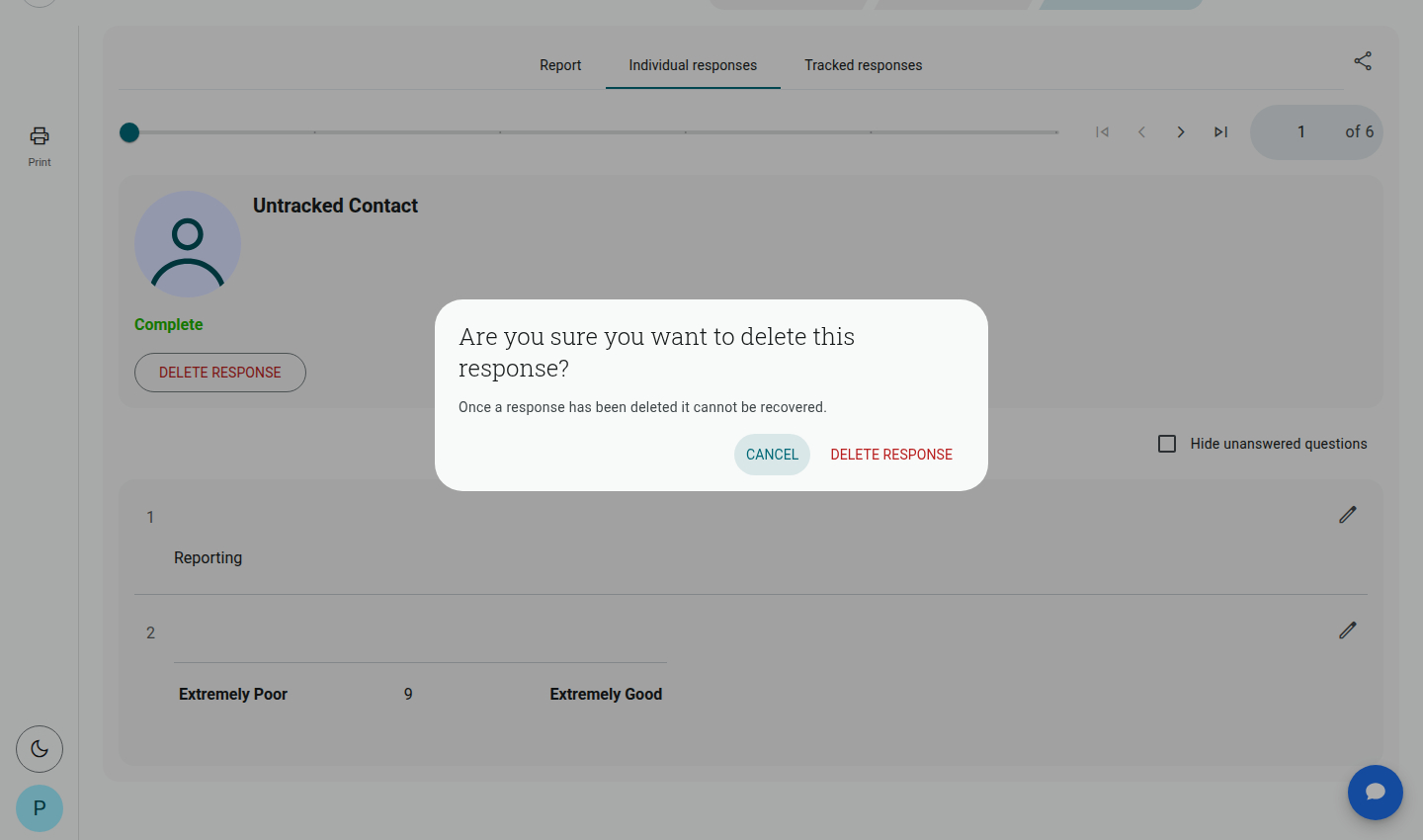
Task: Switch to the Report tab
Action: click(x=560, y=65)
